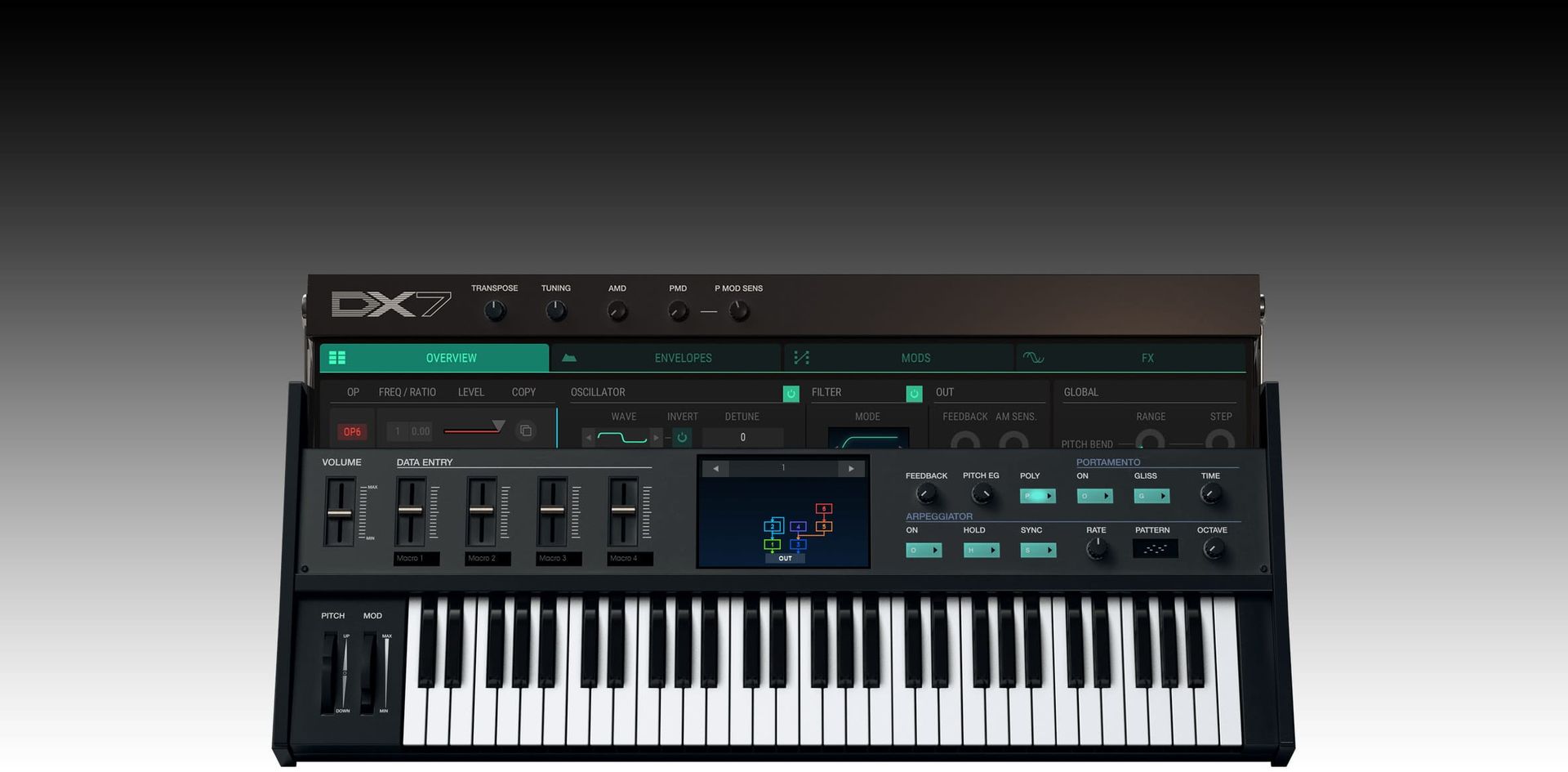The width and height of the screenshot is (1568, 772).
Task: Toggle the Filter power button
Action: coord(914,394)
